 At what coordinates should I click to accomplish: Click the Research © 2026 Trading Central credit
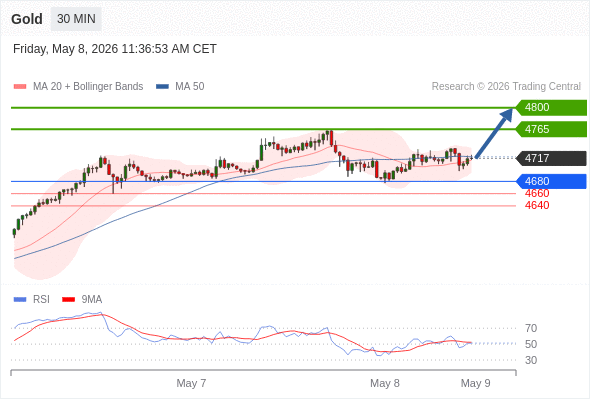[506, 87]
